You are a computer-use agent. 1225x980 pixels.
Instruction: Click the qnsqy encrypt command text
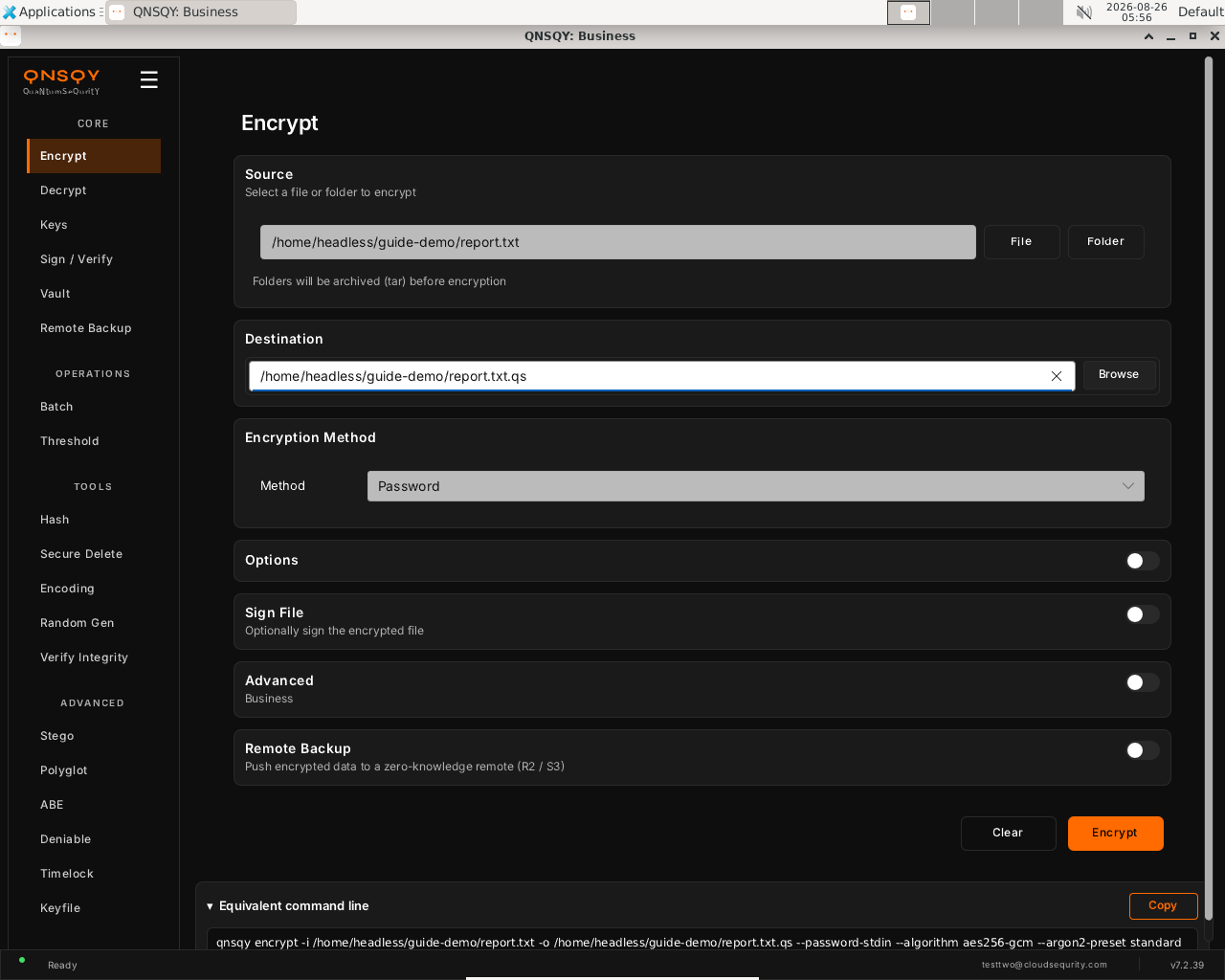tap(699, 943)
